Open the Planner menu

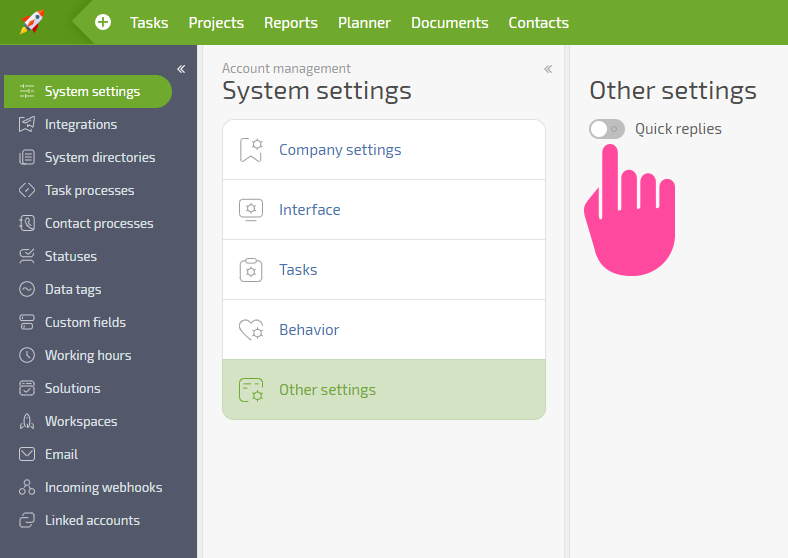coord(364,23)
